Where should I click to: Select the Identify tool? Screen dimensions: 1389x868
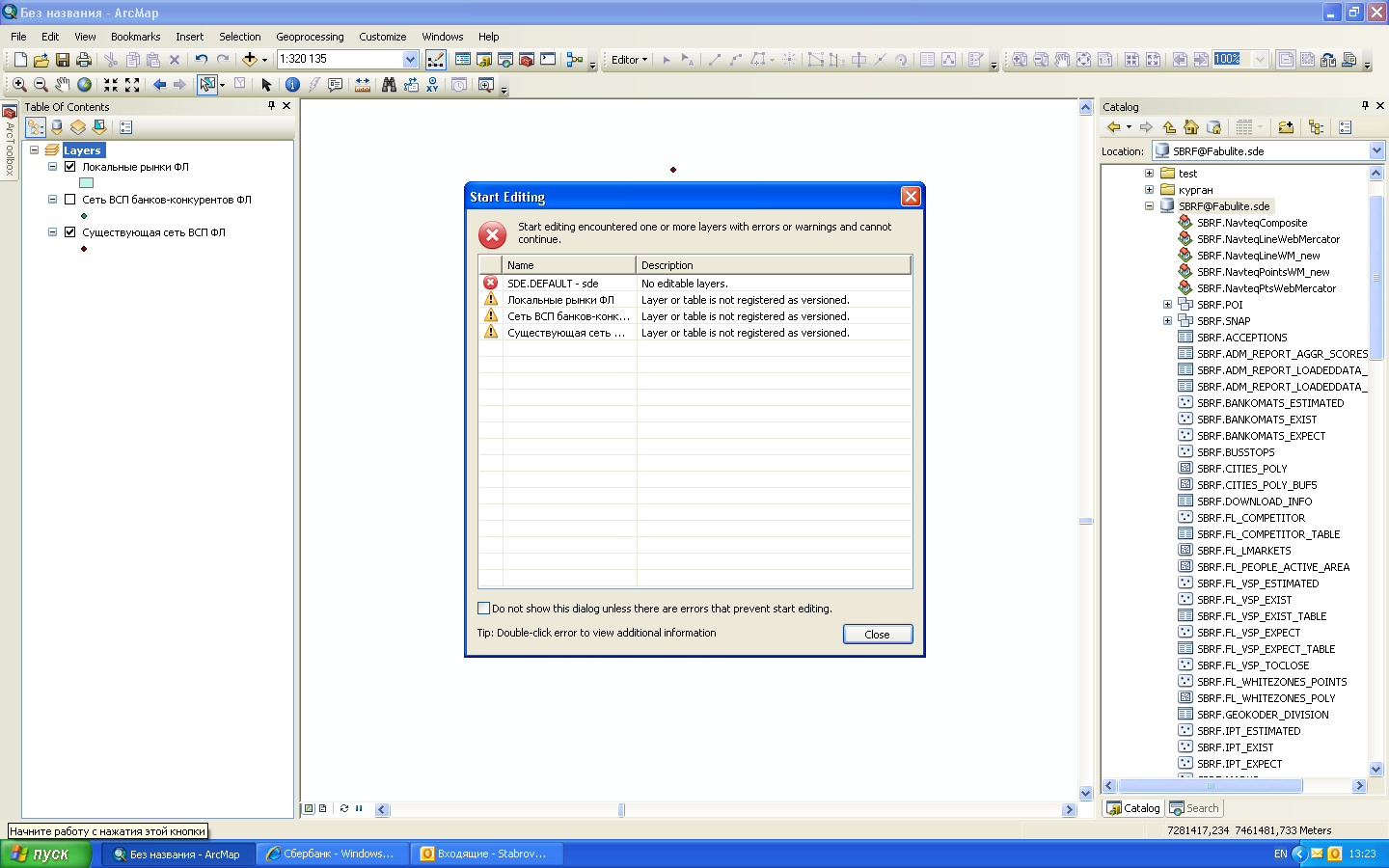(x=292, y=85)
